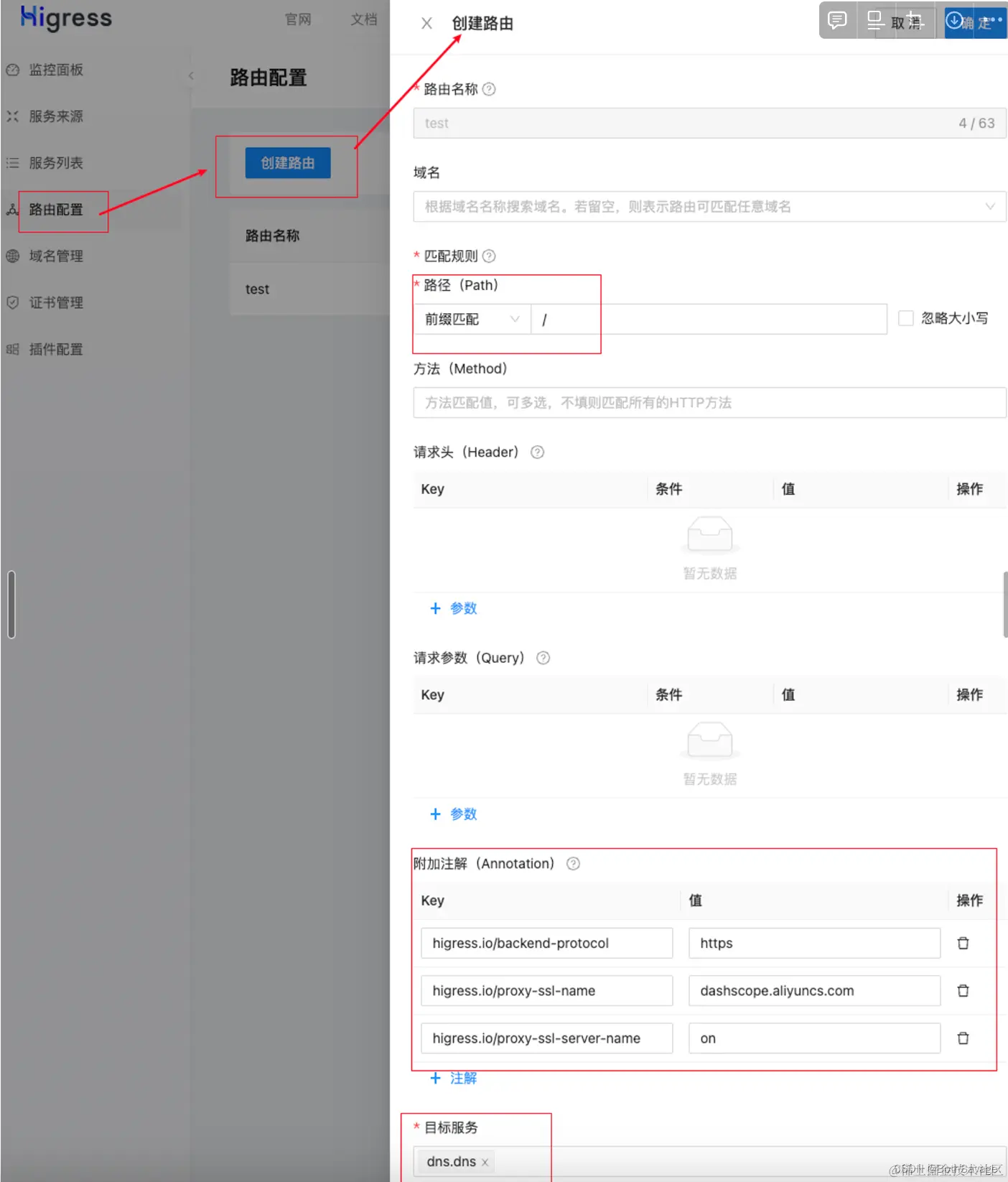Click the test row in route list
Image resolution: width=1008 pixels, height=1182 pixels.
tap(310, 289)
